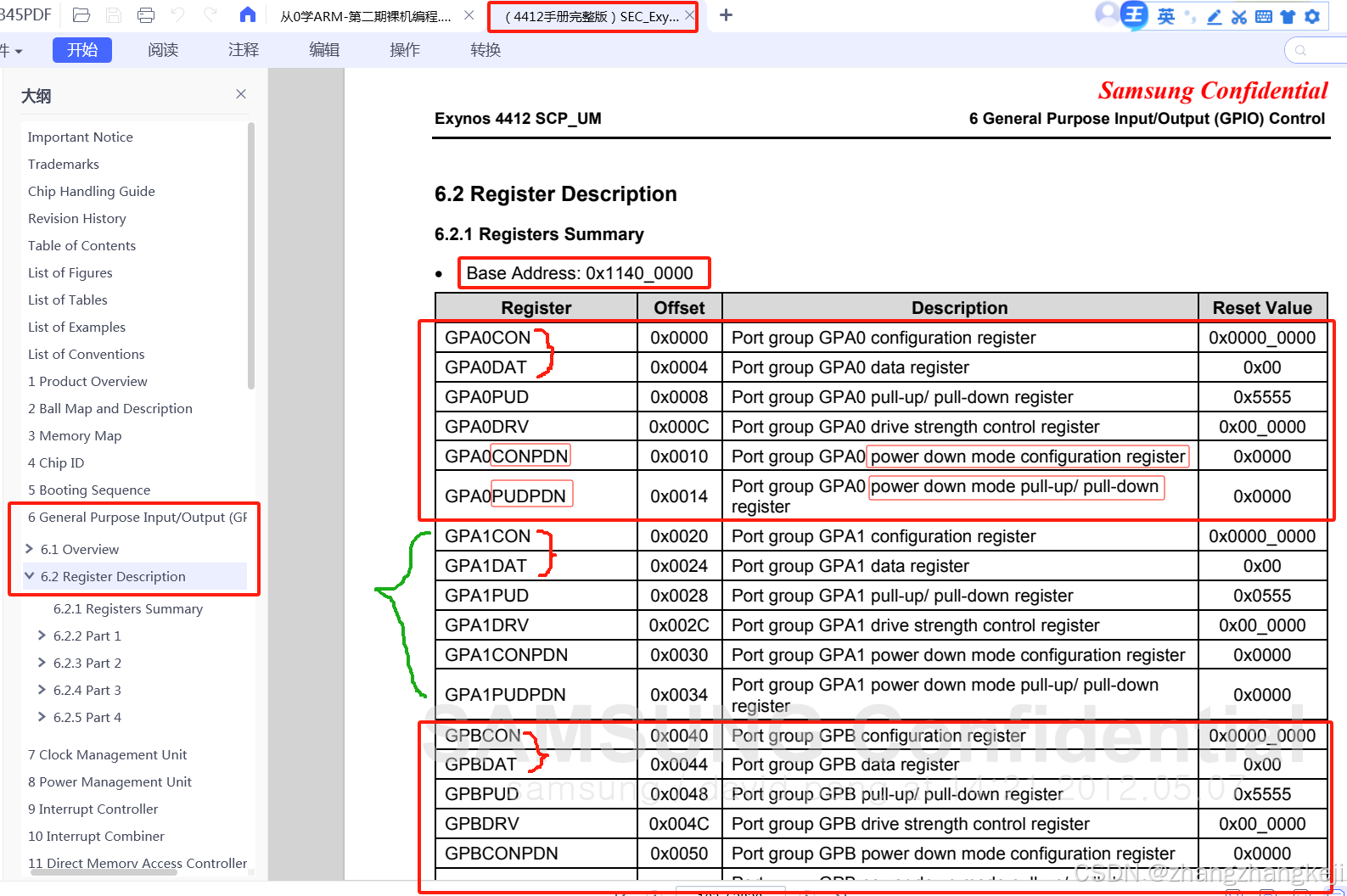
Task: Click the user avatar icon
Action: click(1107, 14)
